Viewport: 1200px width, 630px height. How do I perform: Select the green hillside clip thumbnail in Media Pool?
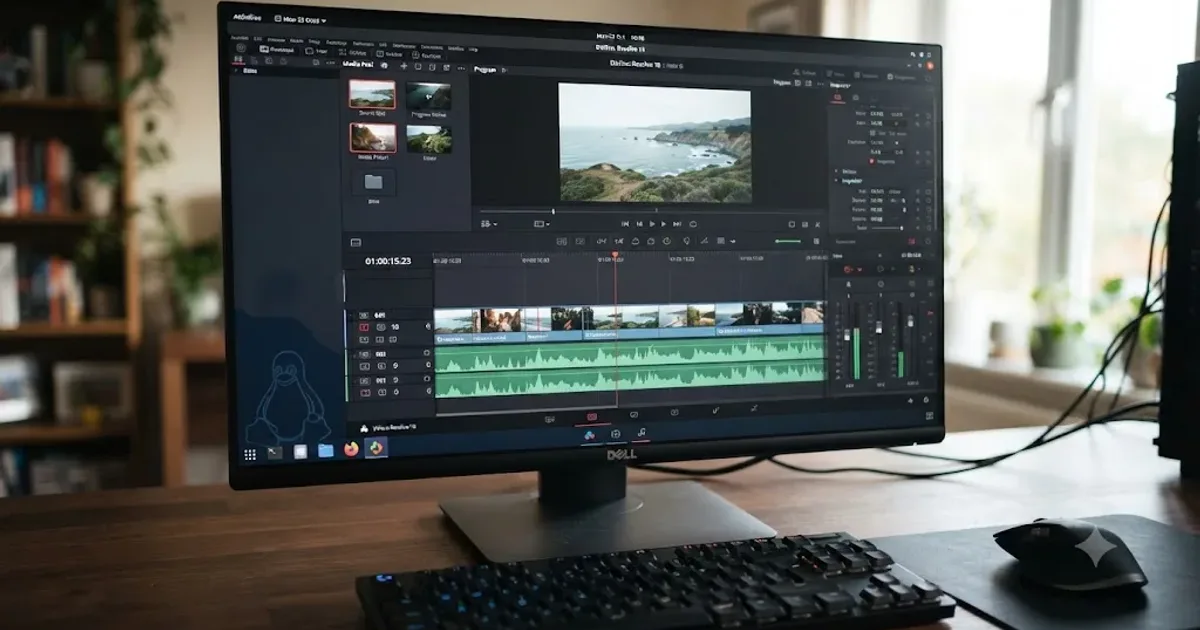tap(429, 139)
